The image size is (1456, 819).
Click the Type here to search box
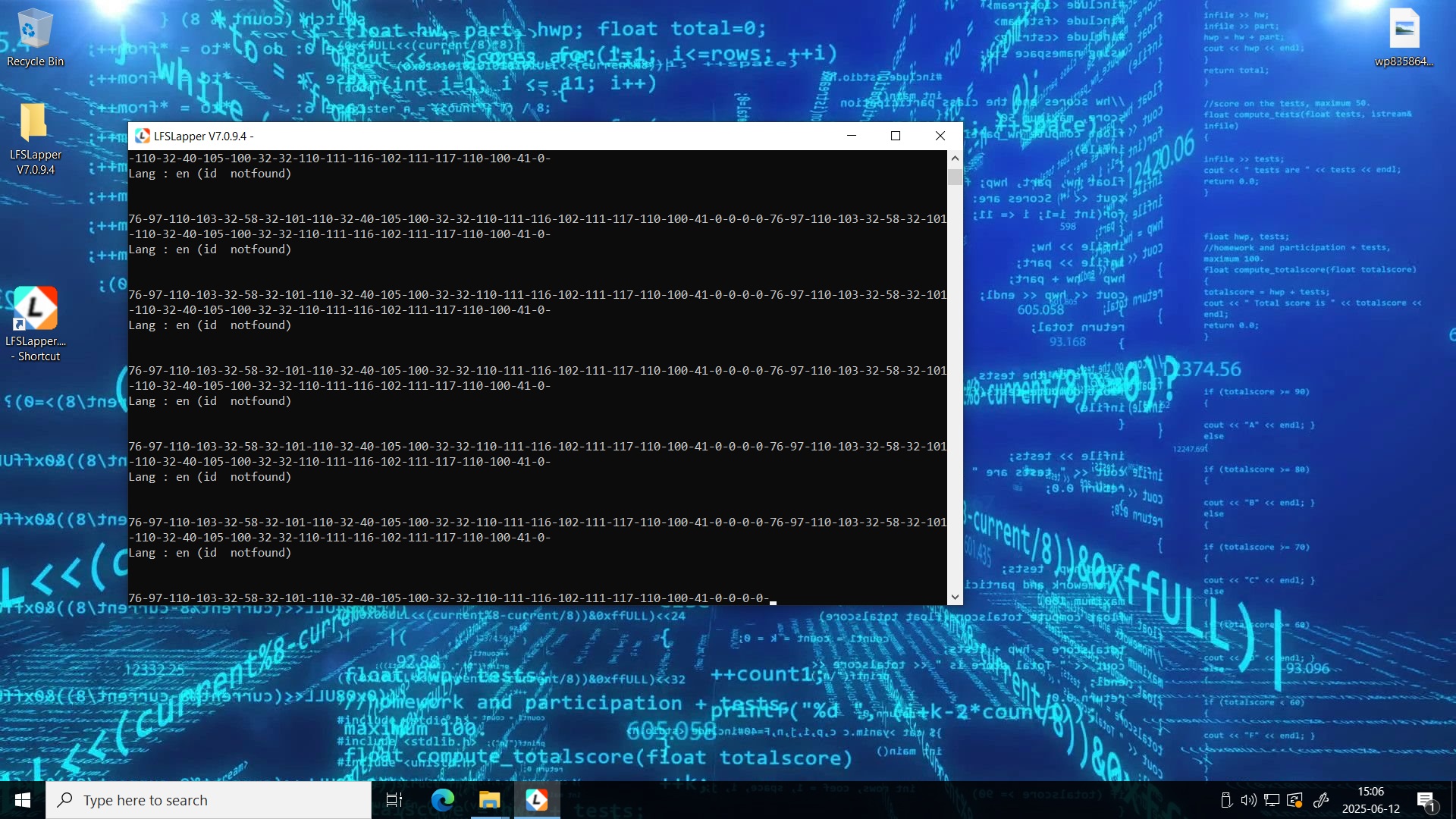click(209, 800)
